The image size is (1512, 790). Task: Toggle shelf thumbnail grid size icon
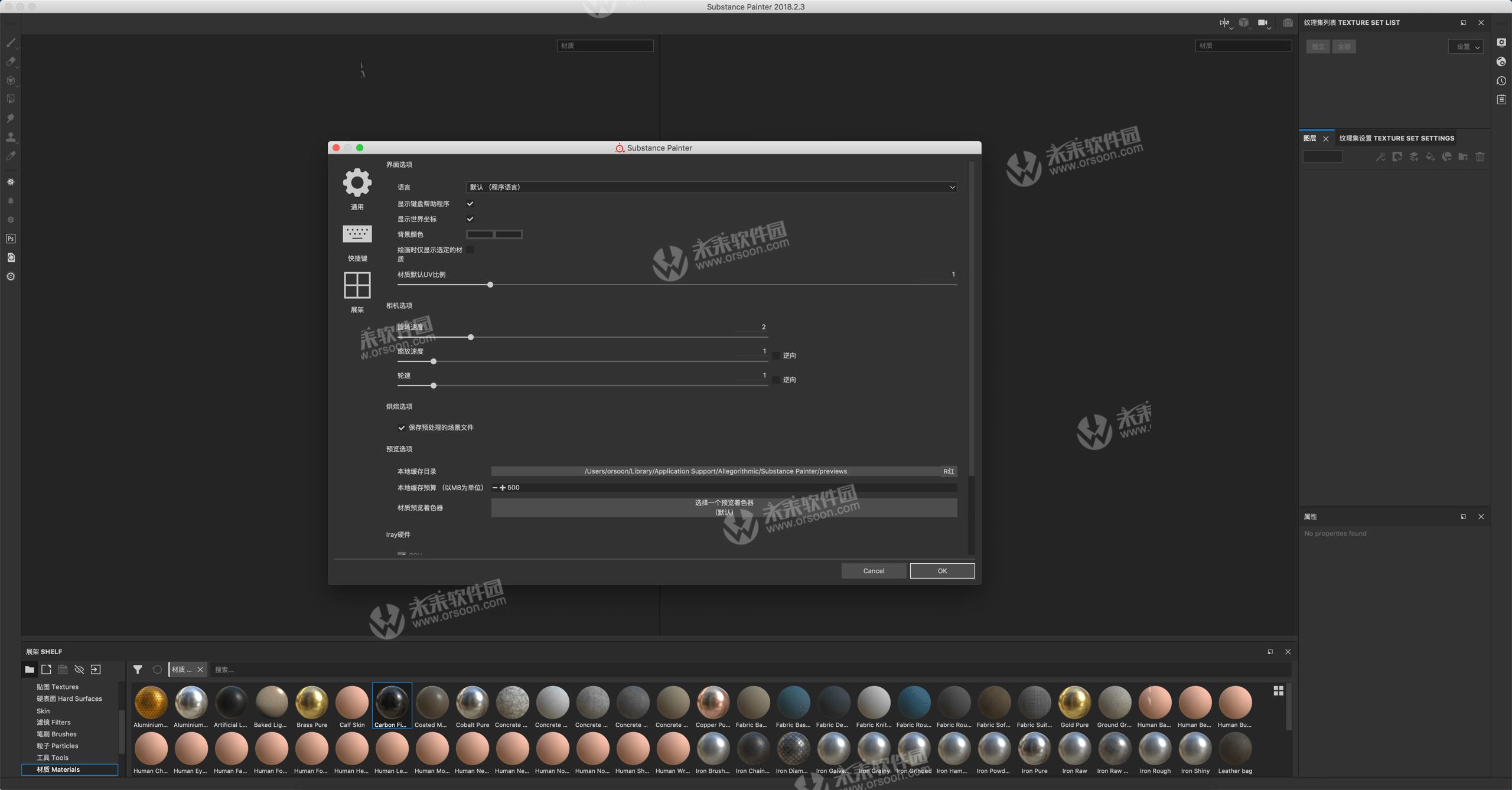click(1279, 690)
